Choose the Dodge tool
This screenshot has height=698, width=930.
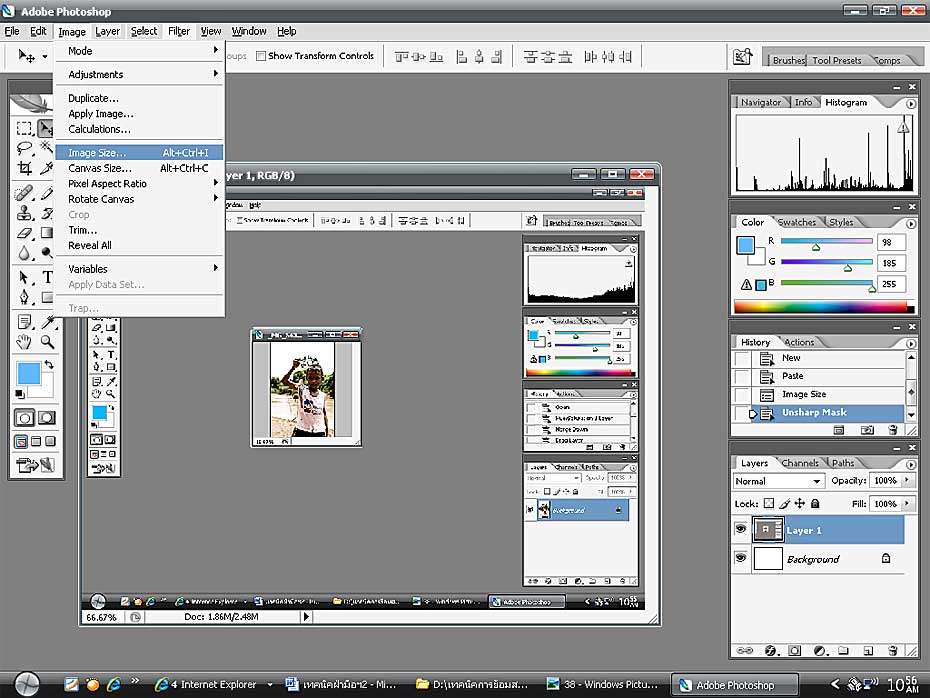click(46, 253)
